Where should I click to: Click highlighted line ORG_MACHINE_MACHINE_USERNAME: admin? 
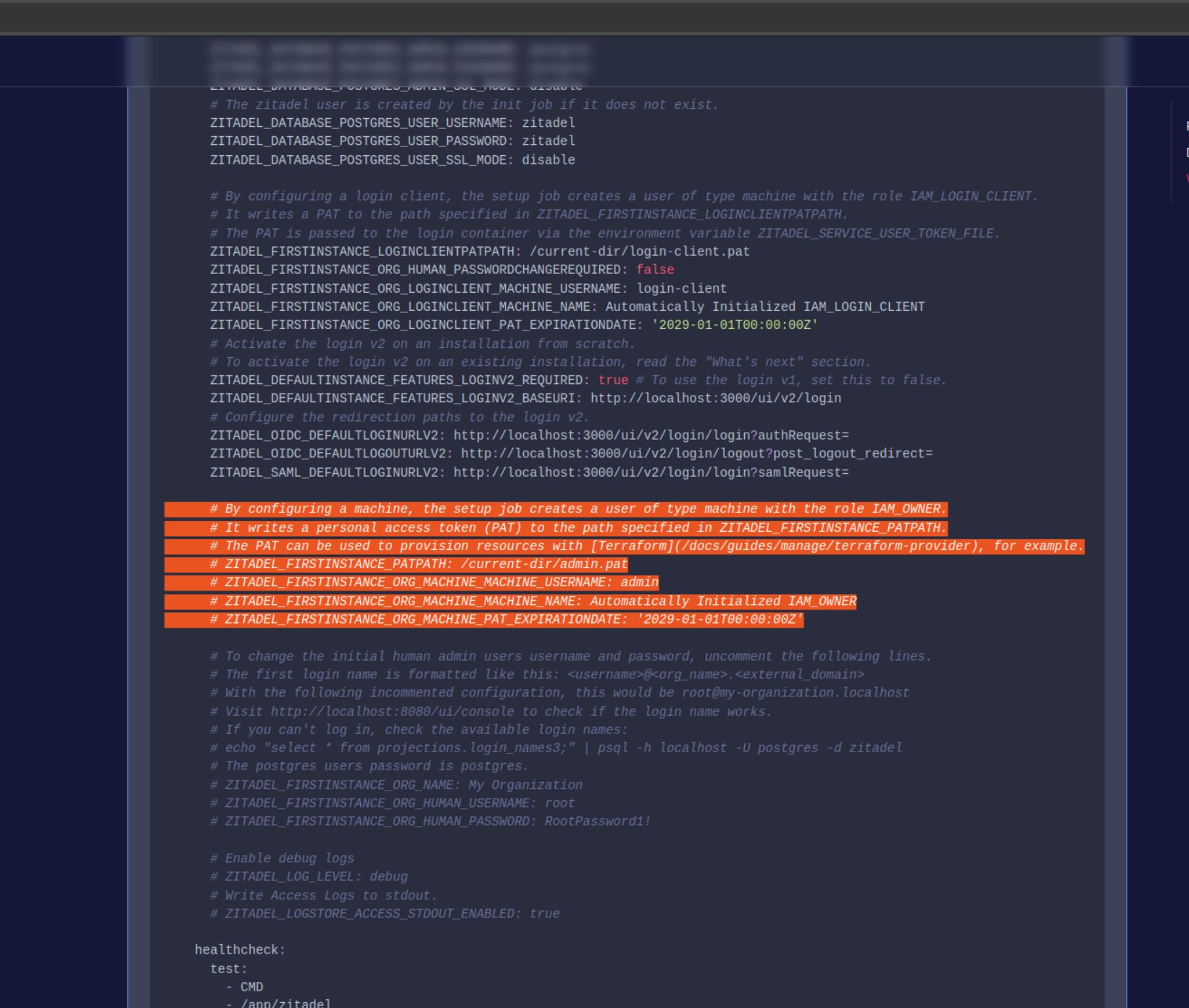click(434, 583)
